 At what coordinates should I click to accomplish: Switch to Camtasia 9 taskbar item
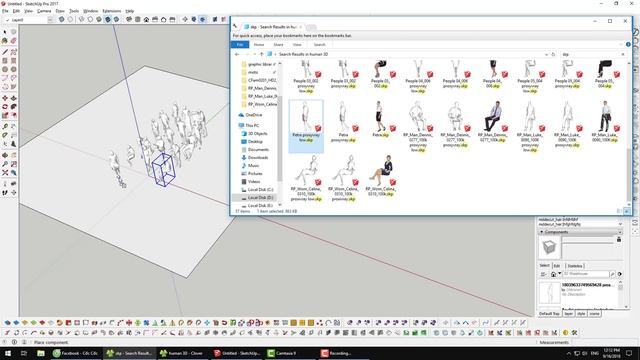(290, 353)
